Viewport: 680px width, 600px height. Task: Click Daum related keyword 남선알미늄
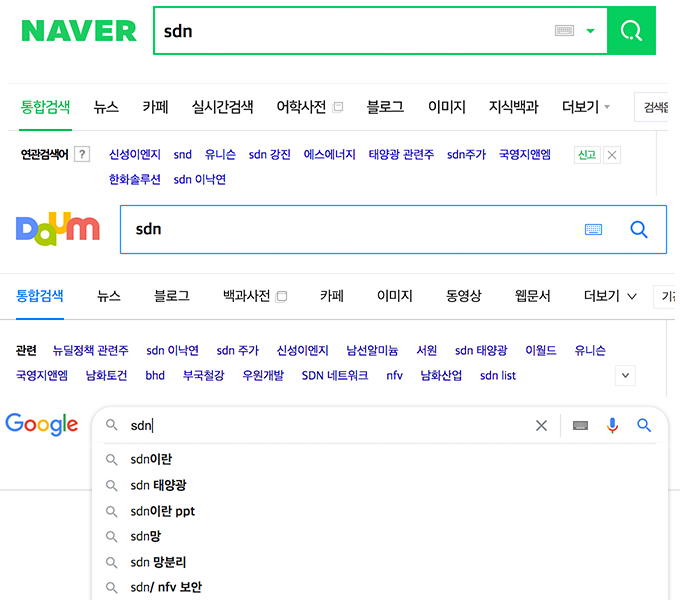click(372, 350)
